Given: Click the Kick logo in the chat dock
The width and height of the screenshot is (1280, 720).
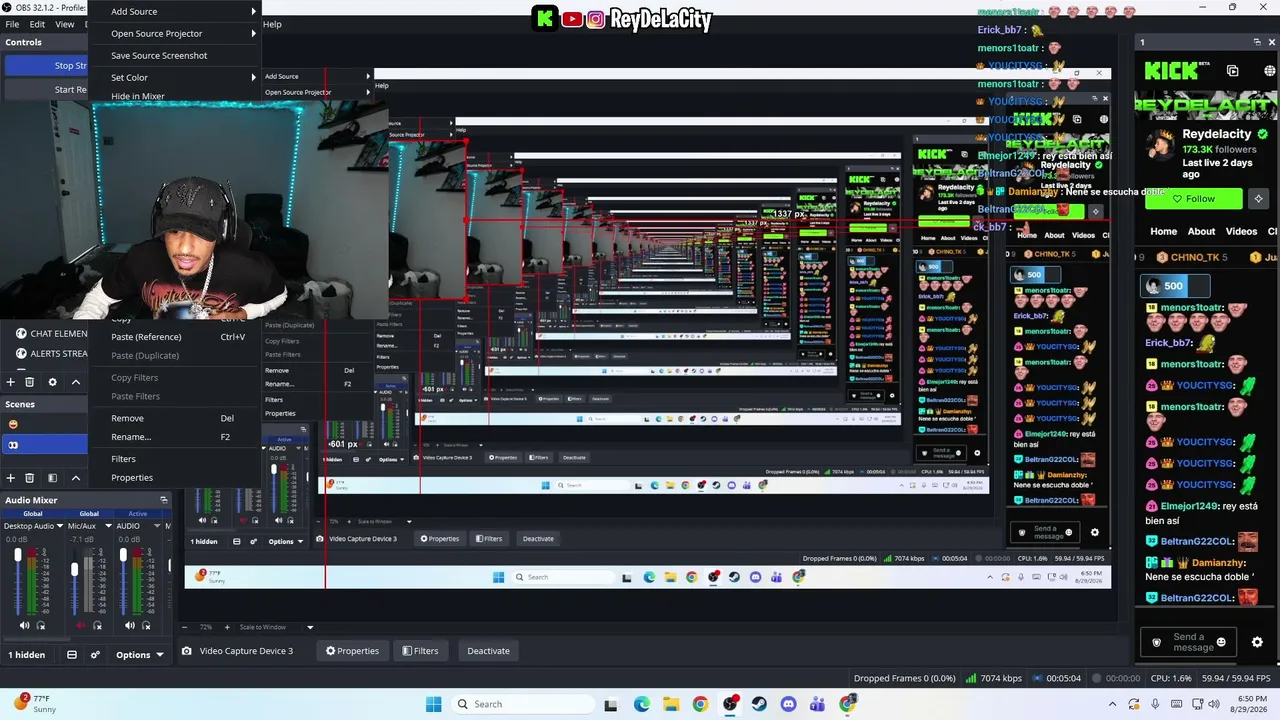Looking at the screenshot, I should click(x=1171, y=71).
